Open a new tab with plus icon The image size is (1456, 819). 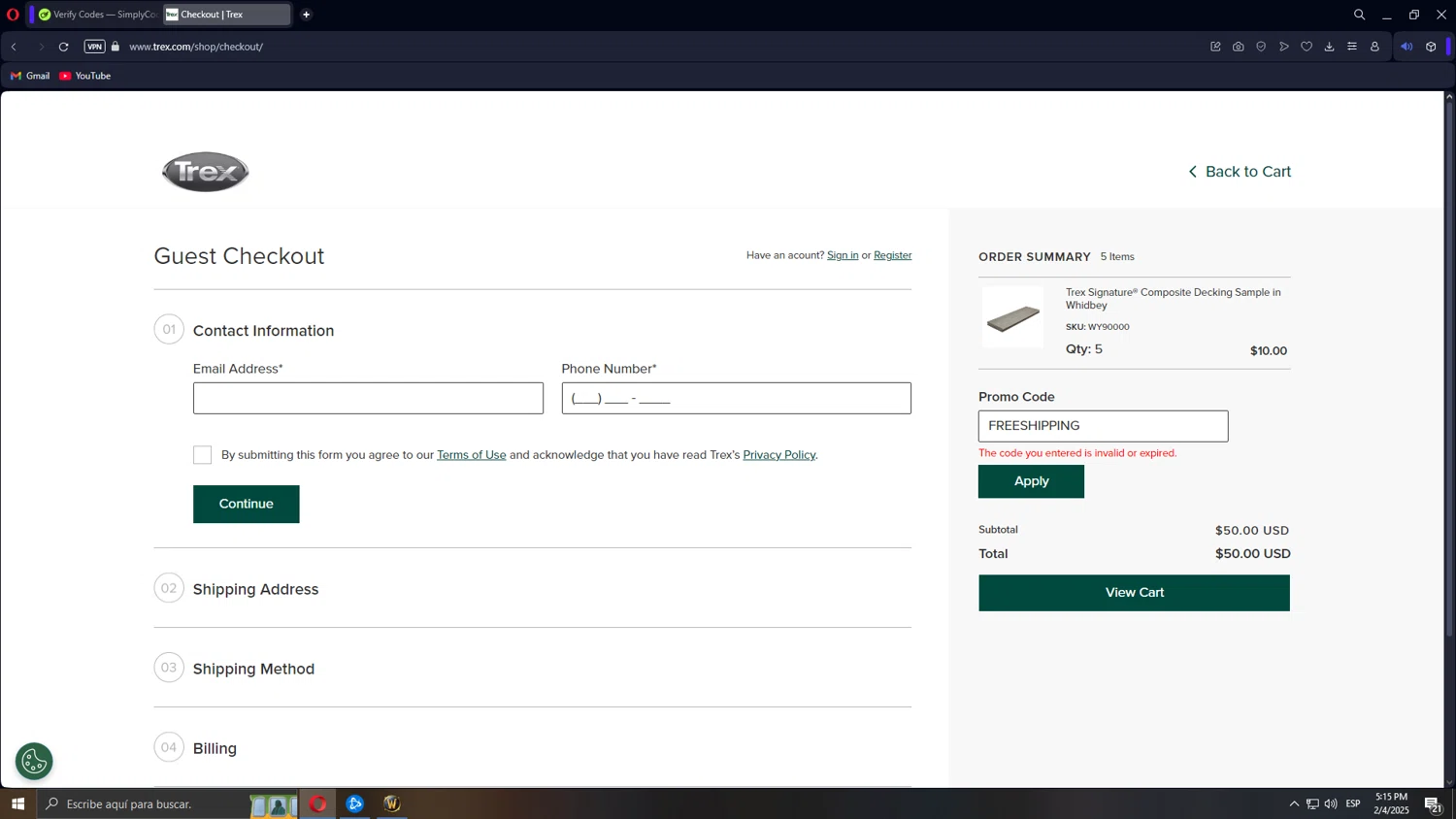tap(307, 15)
